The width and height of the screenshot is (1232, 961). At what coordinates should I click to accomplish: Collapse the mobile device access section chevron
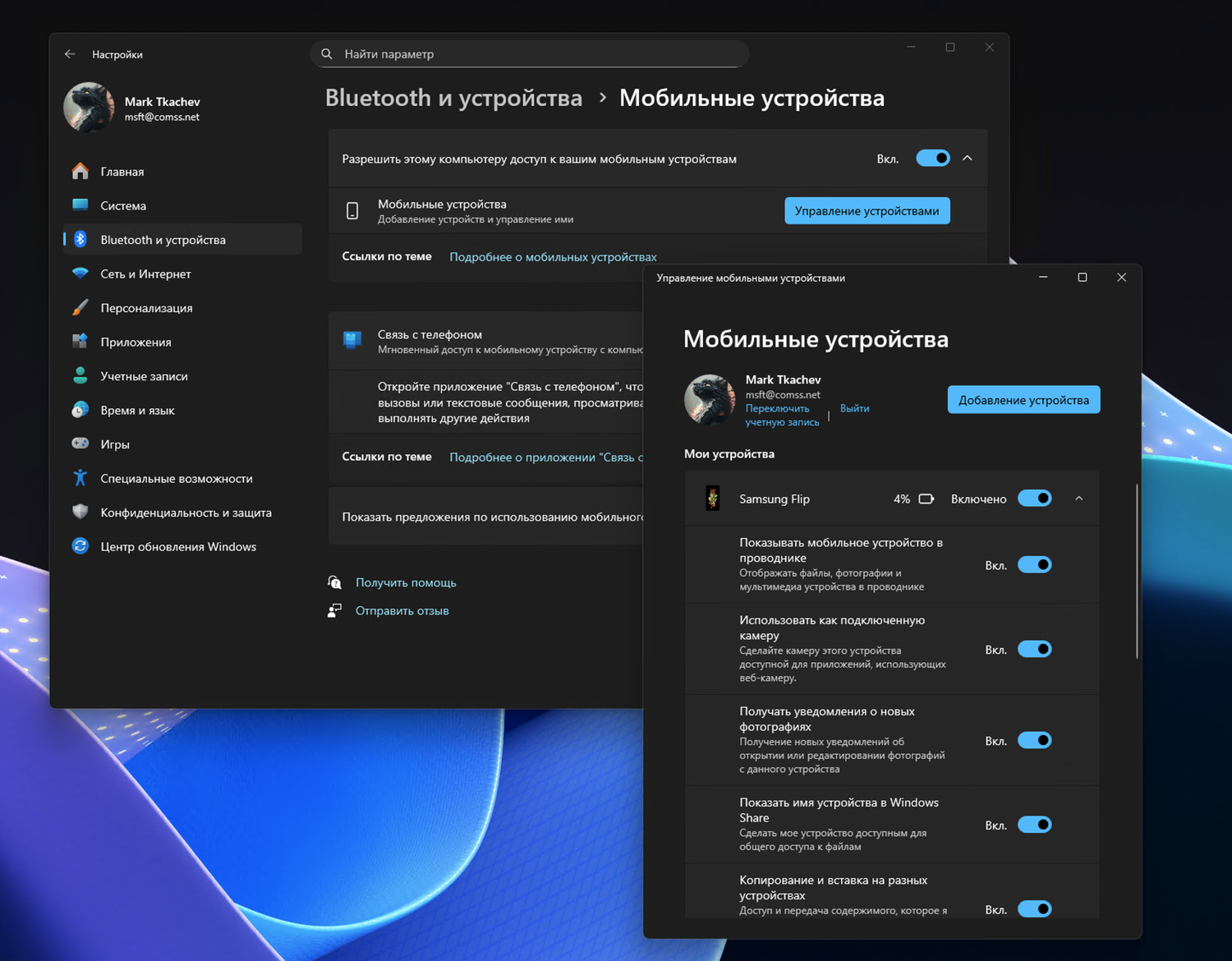pyautogui.click(x=968, y=159)
